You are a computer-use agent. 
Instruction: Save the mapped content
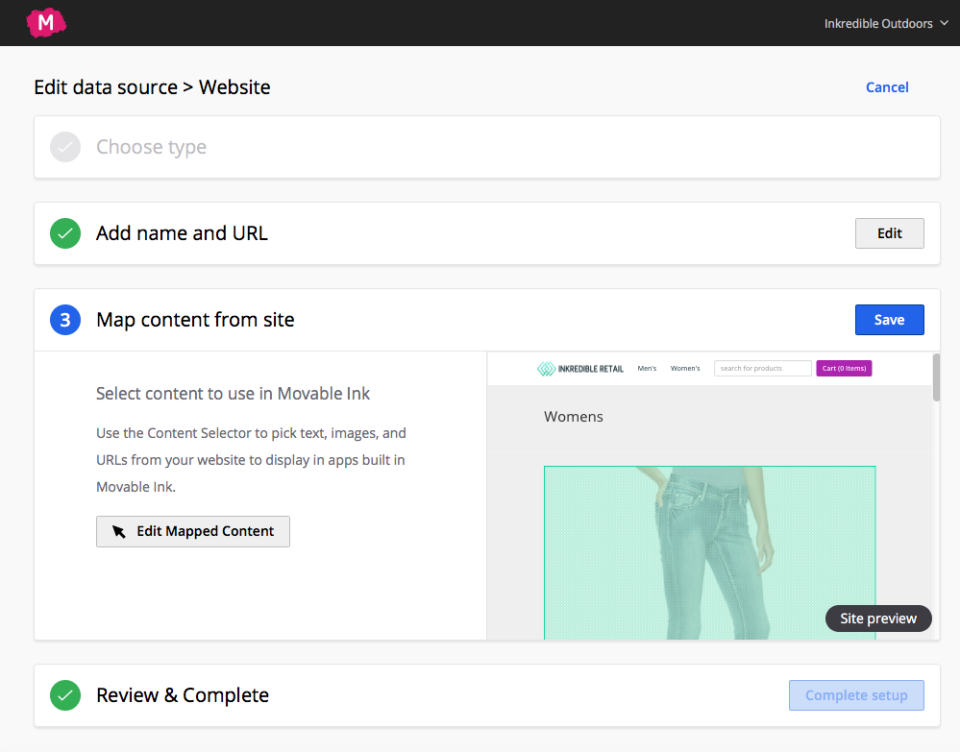pos(889,319)
